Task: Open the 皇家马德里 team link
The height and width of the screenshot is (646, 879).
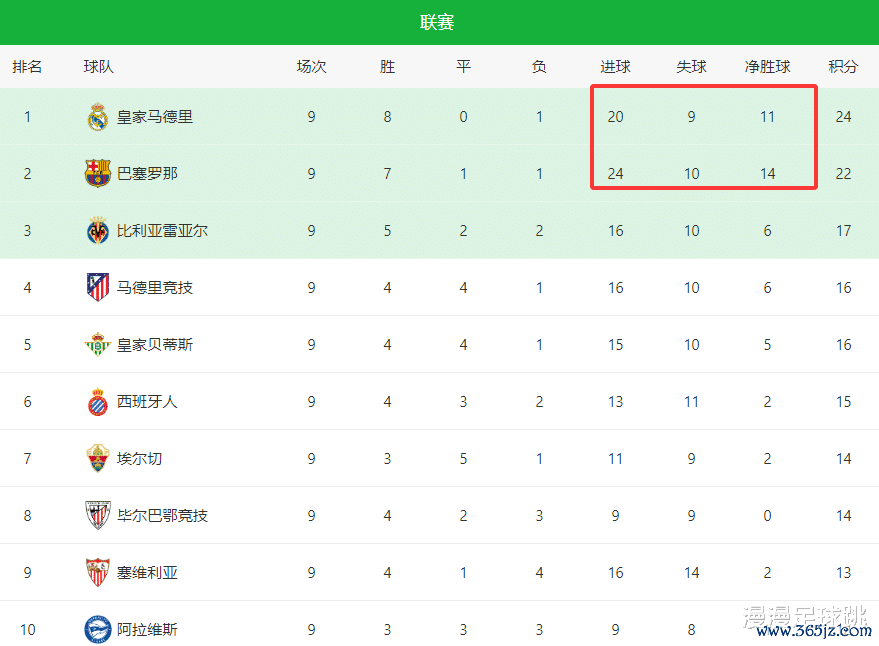Action: (155, 117)
